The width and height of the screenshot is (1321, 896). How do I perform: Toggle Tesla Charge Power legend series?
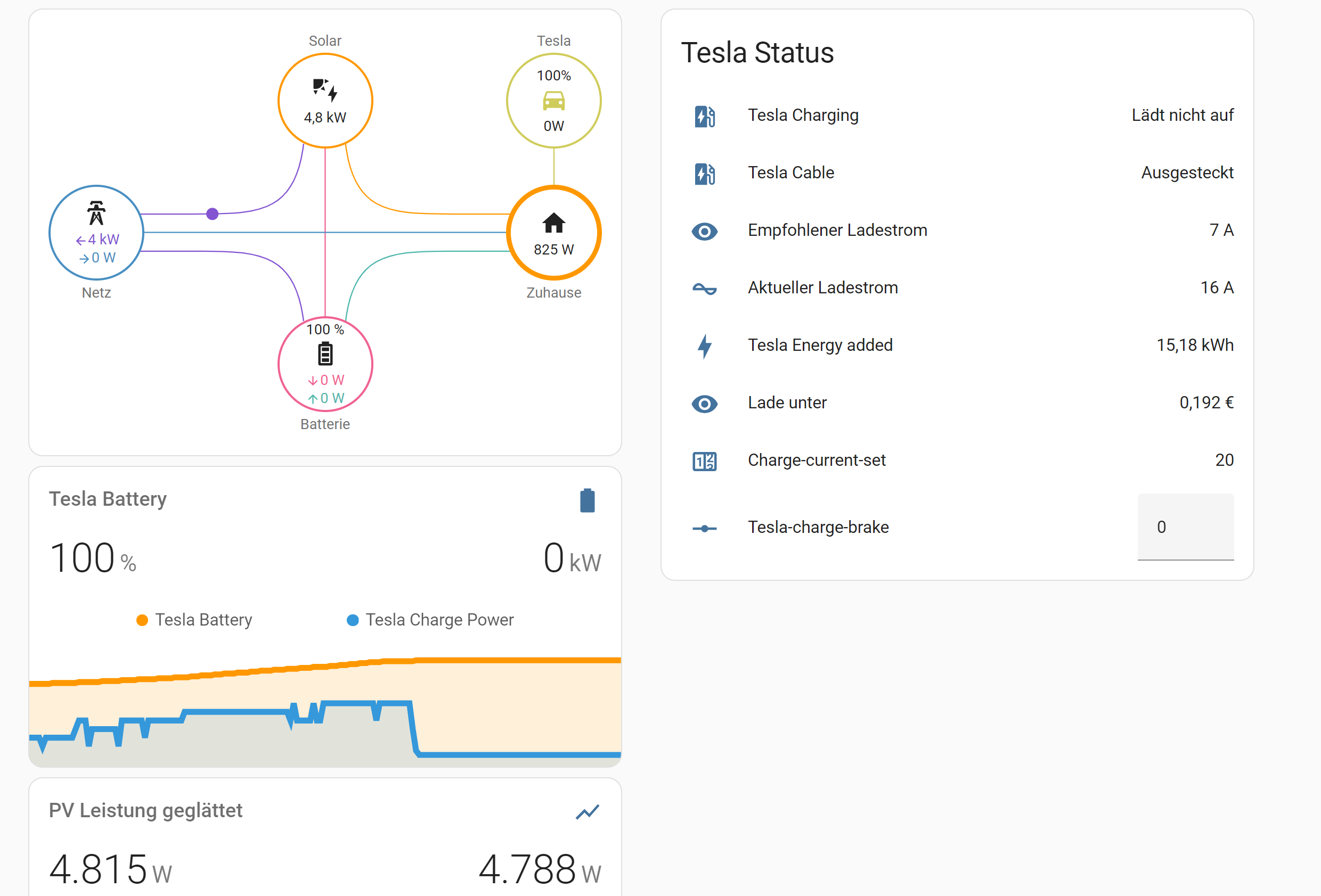tap(430, 619)
